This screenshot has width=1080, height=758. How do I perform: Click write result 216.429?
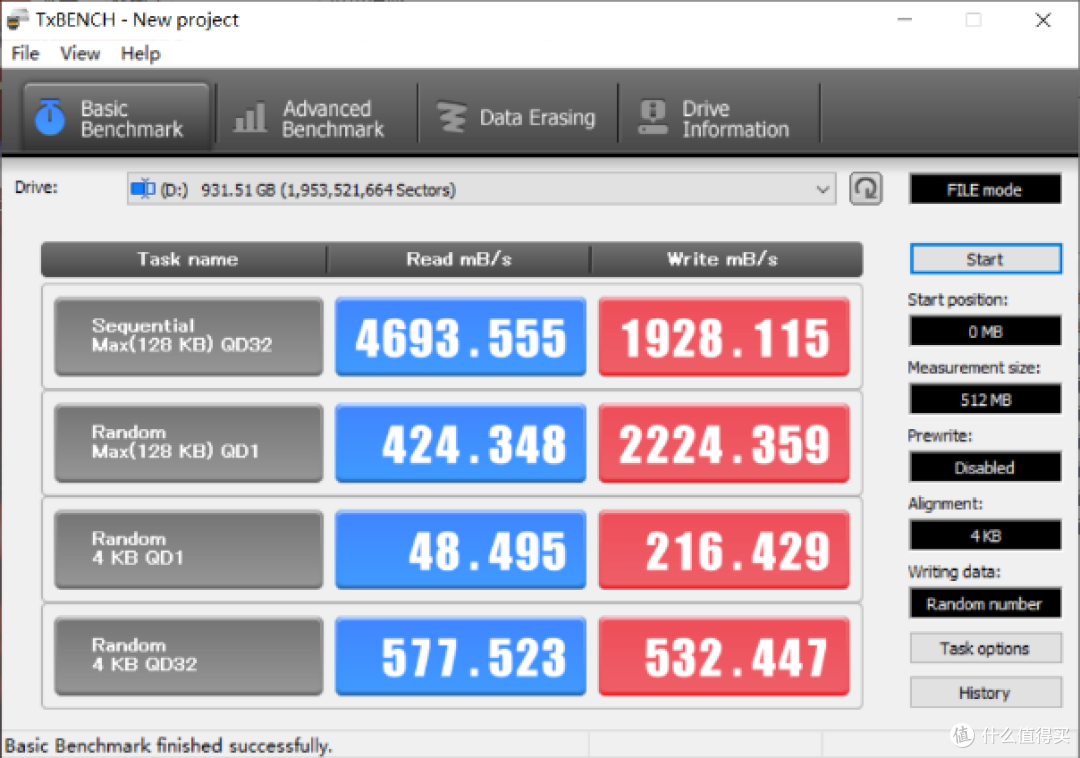pos(724,549)
